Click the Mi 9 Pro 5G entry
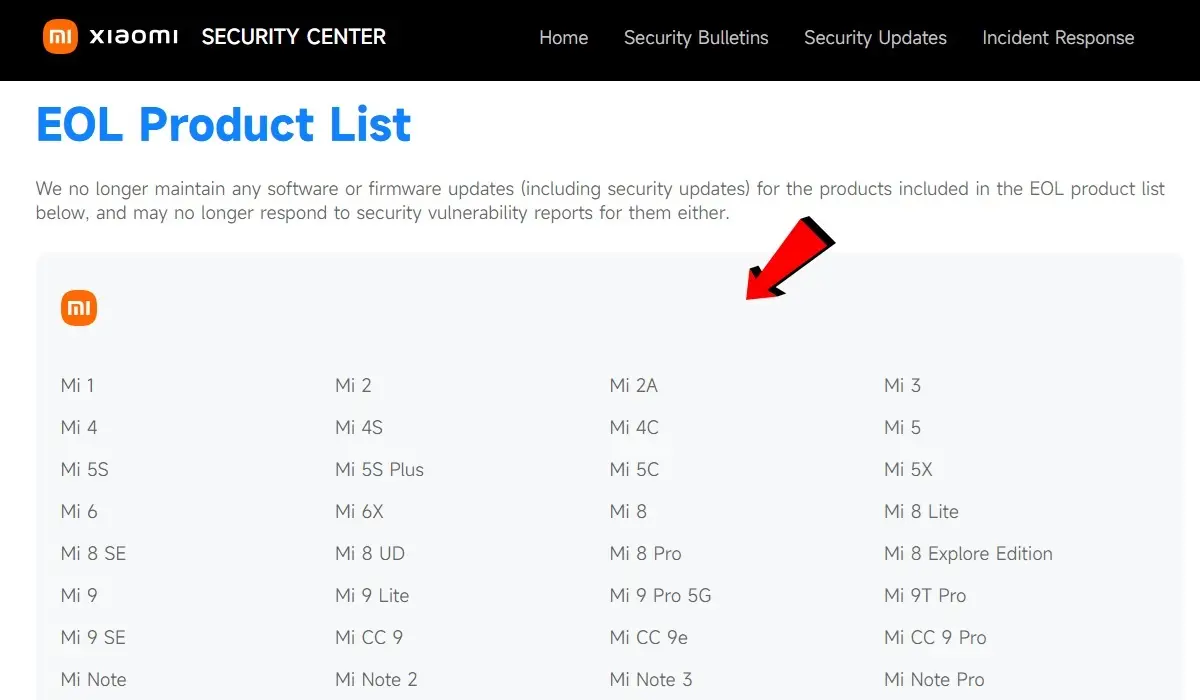 [660, 595]
